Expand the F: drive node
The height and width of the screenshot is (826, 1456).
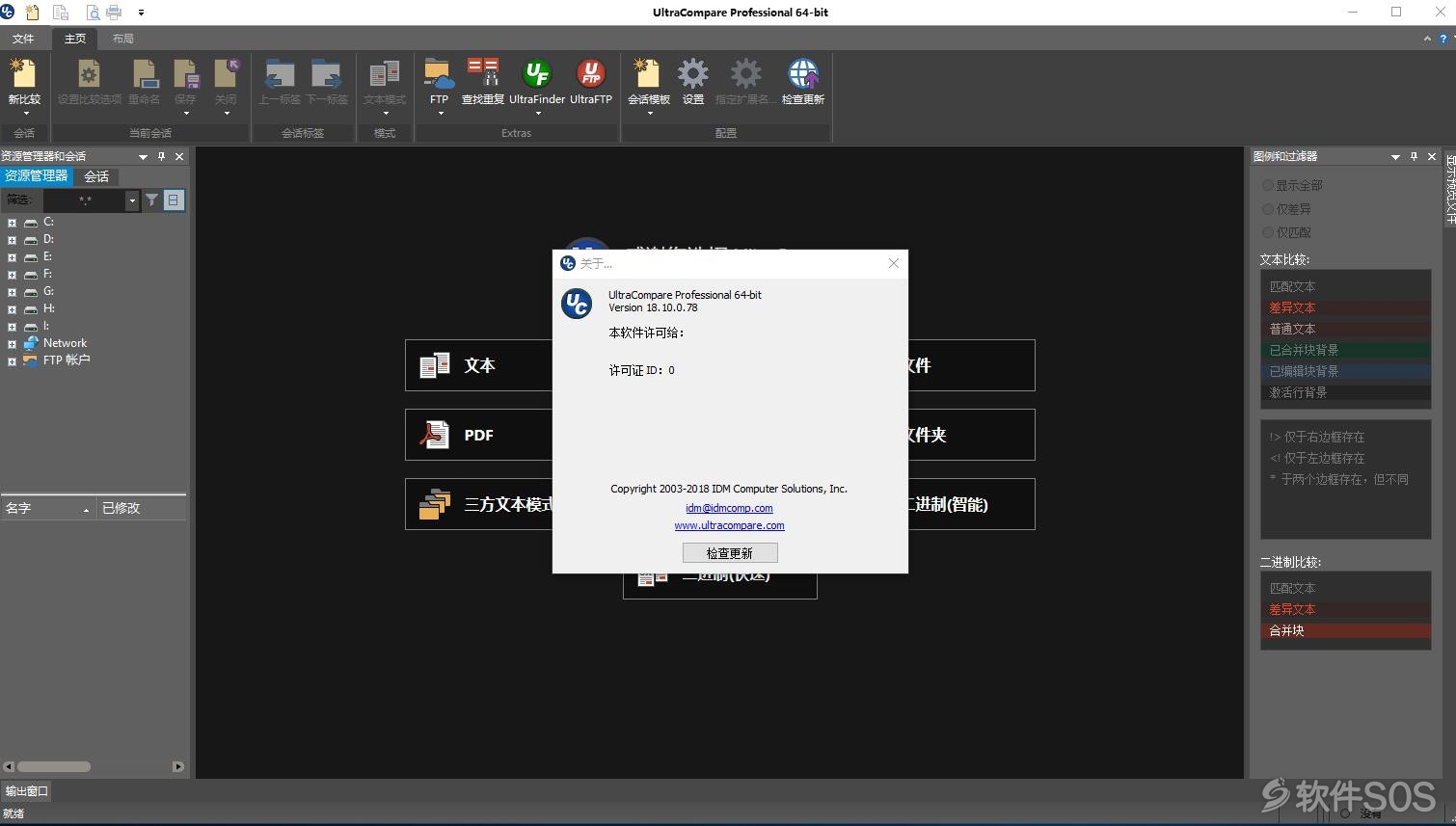click(x=12, y=275)
